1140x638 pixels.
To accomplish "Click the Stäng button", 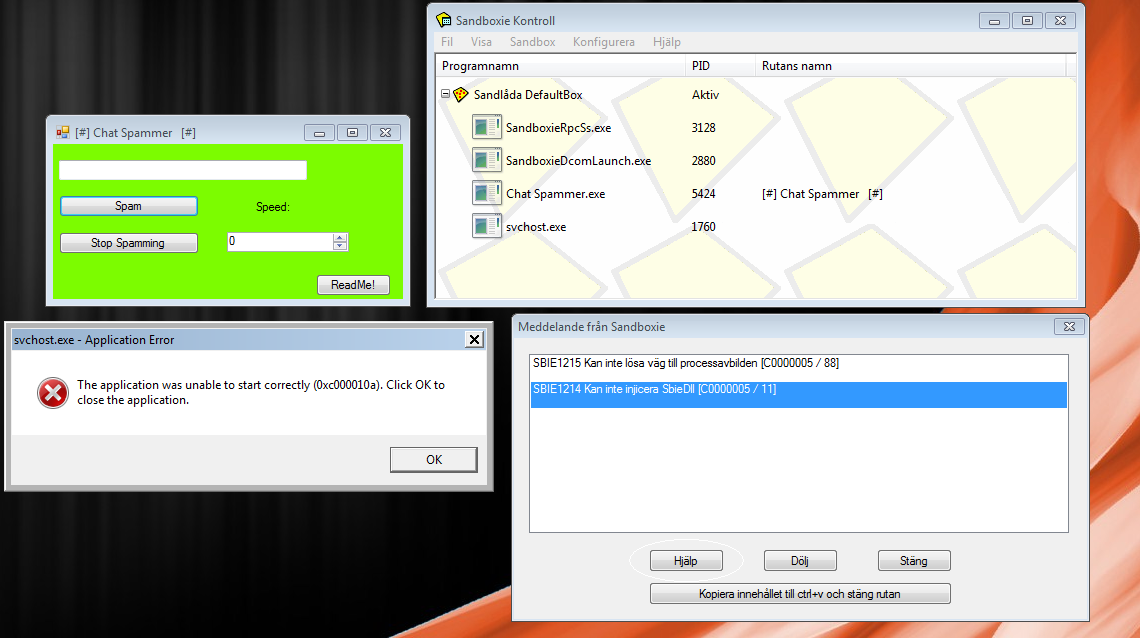I will (x=914, y=561).
